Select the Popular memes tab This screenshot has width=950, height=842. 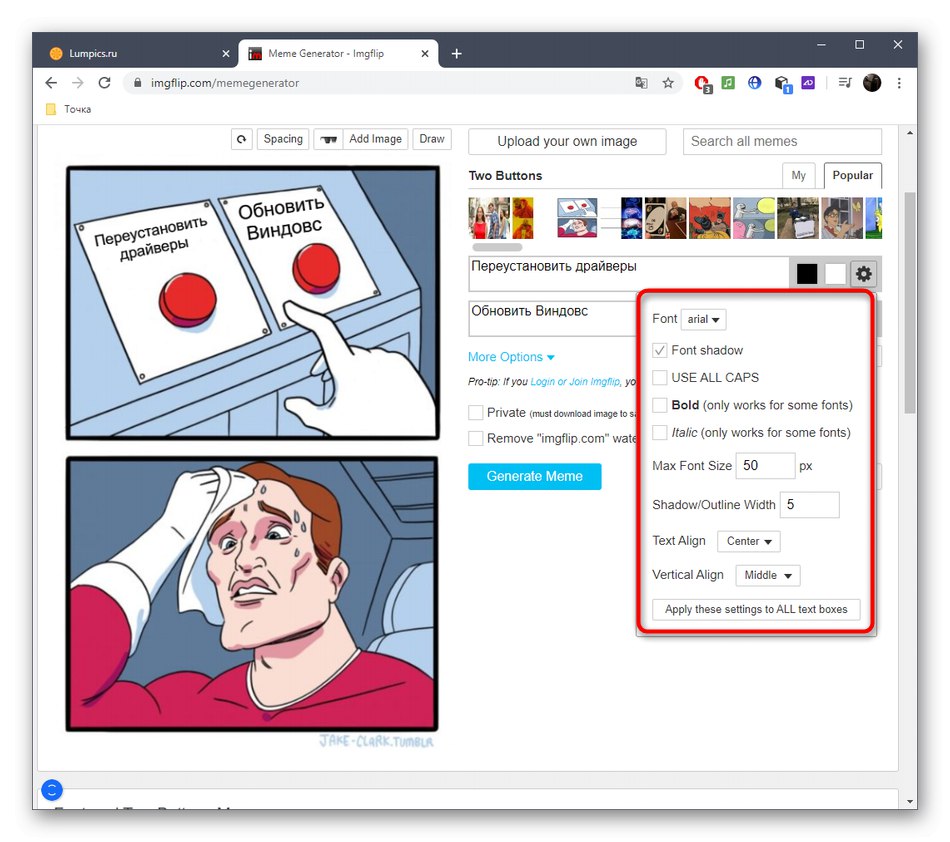(x=852, y=176)
